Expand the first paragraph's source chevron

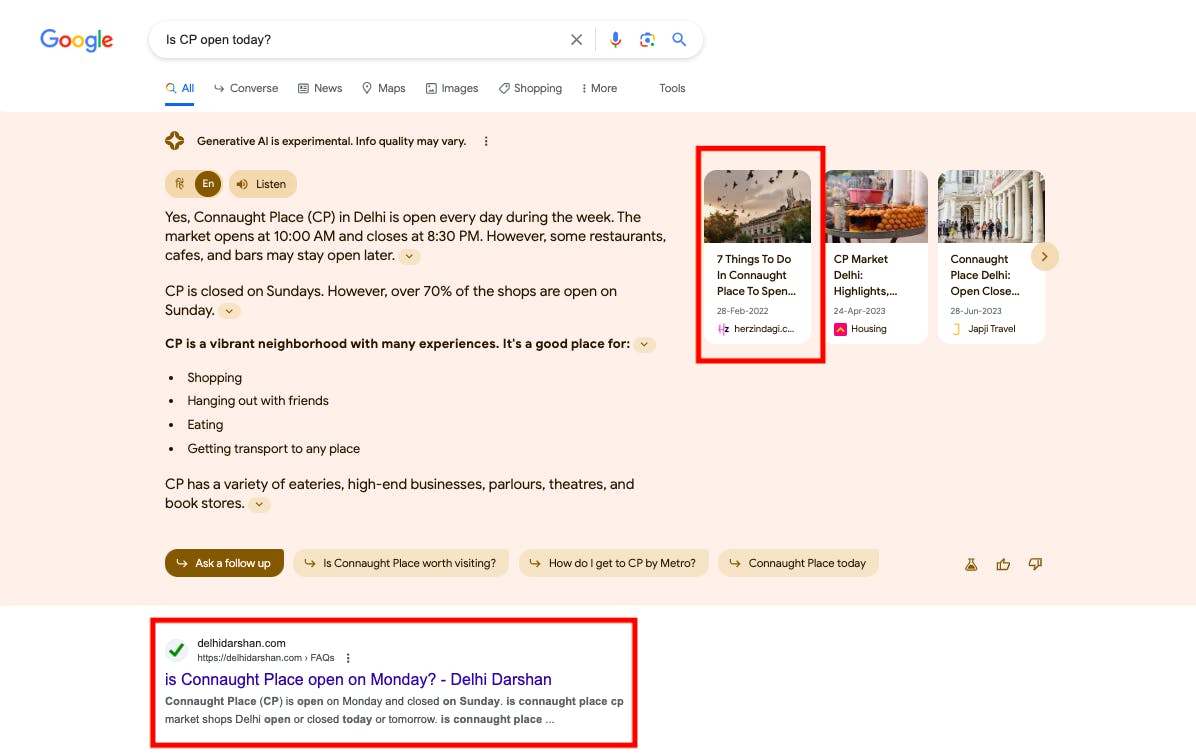pos(409,257)
